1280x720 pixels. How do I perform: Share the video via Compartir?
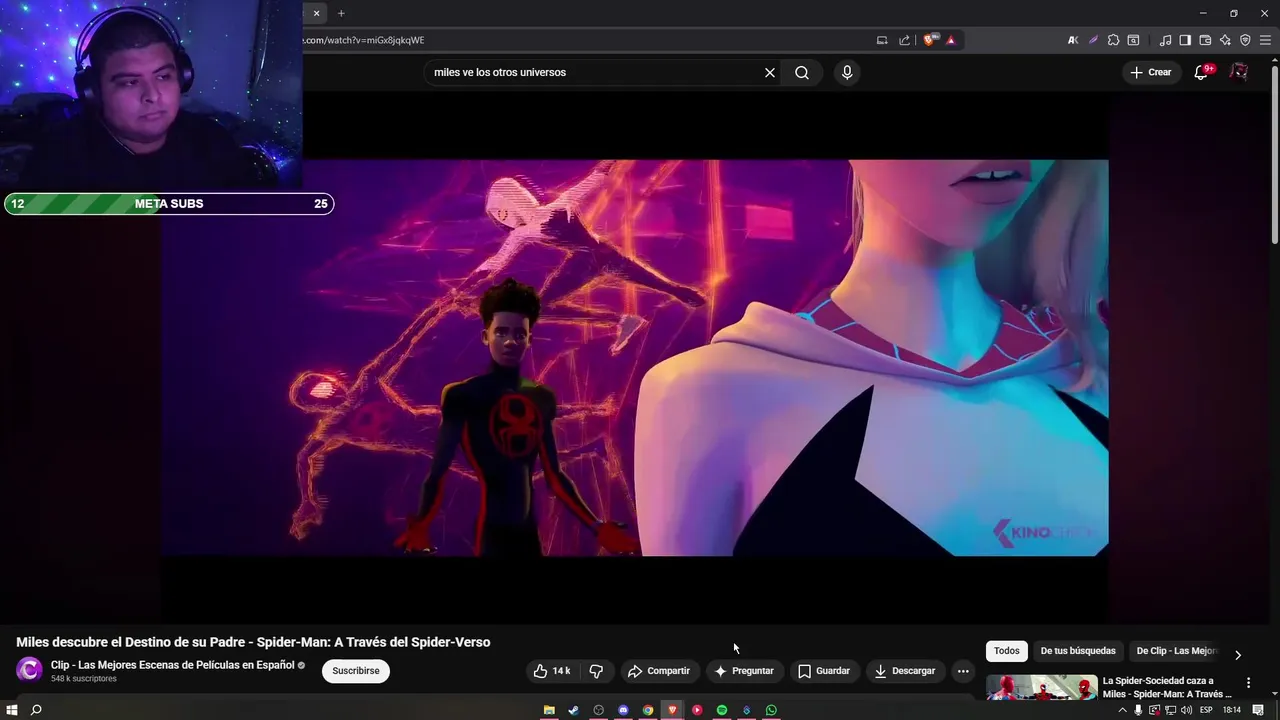pos(659,671)
